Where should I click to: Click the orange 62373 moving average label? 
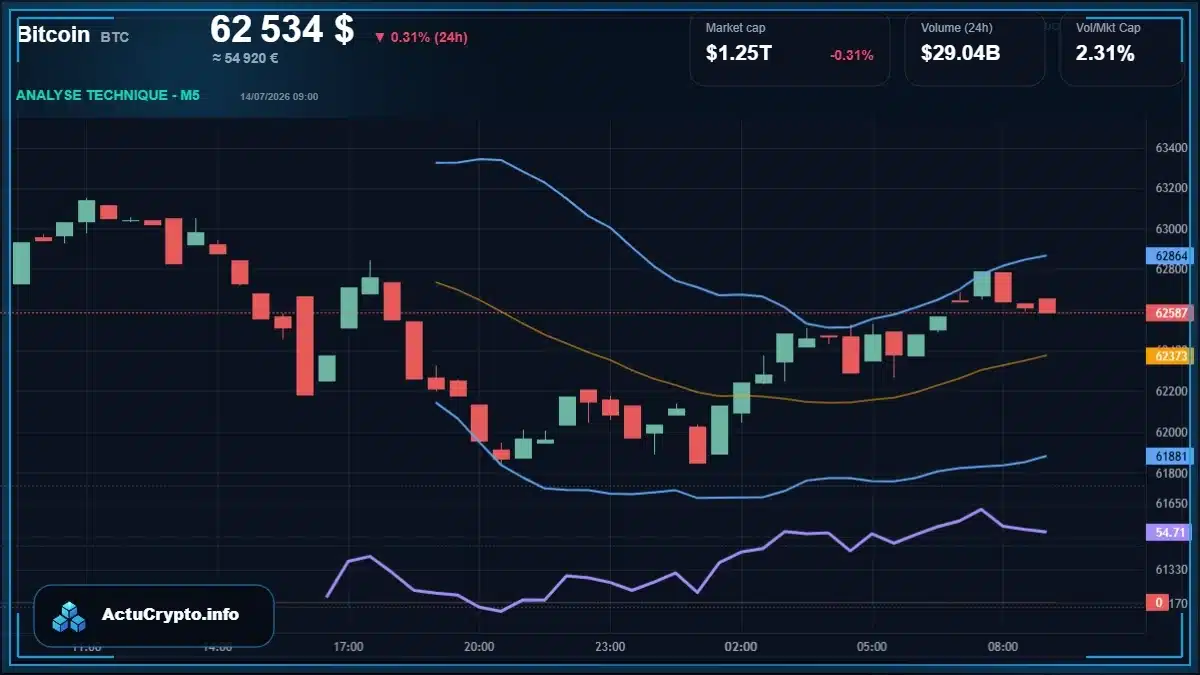pos(1170,356)
